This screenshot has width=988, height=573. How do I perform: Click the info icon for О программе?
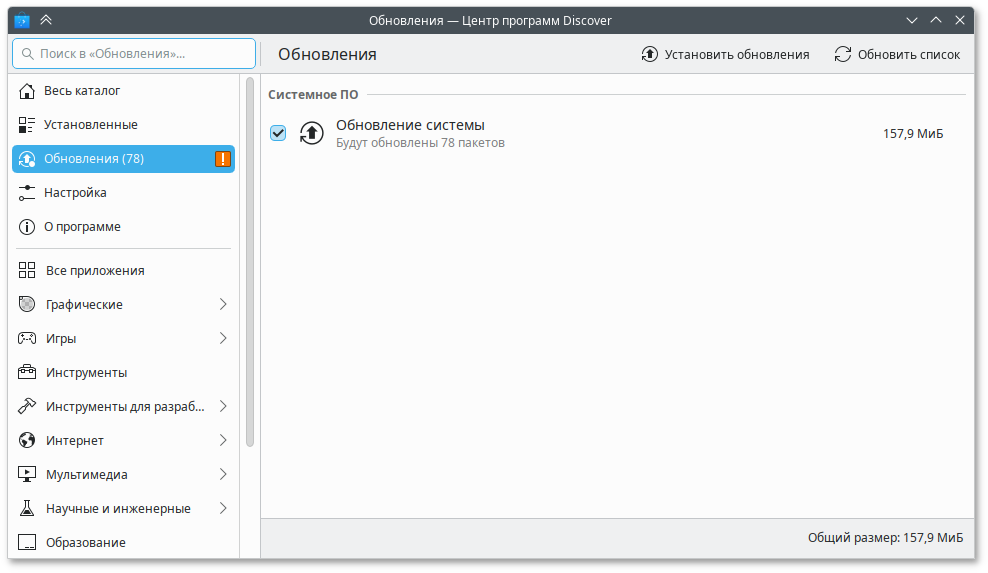27,227
